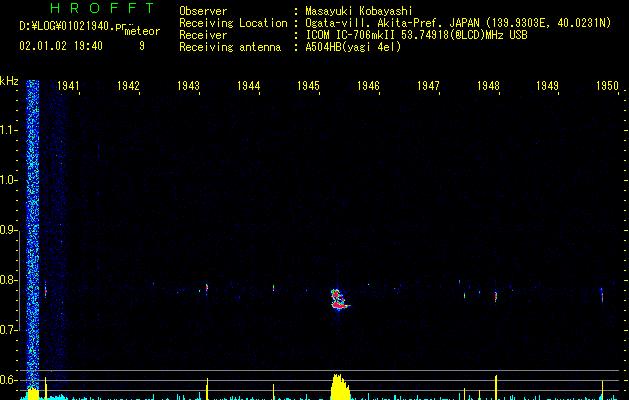Viewport: 629px width, 400px height.
Task: Click the 0.8 frequency axis label
Action: tap(9, 280)
